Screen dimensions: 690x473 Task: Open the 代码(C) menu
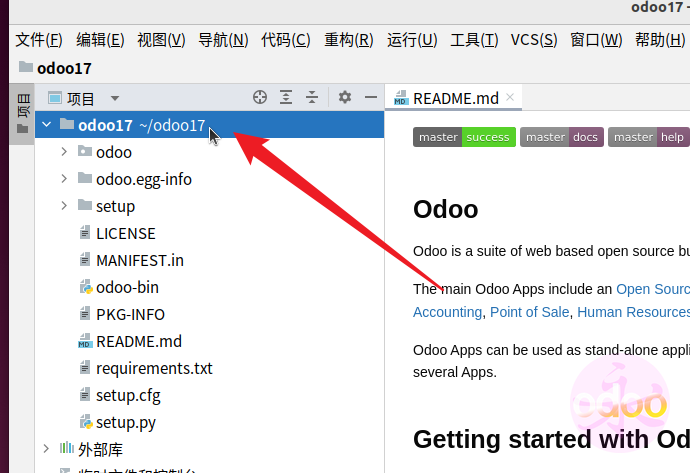coord(286,40)
